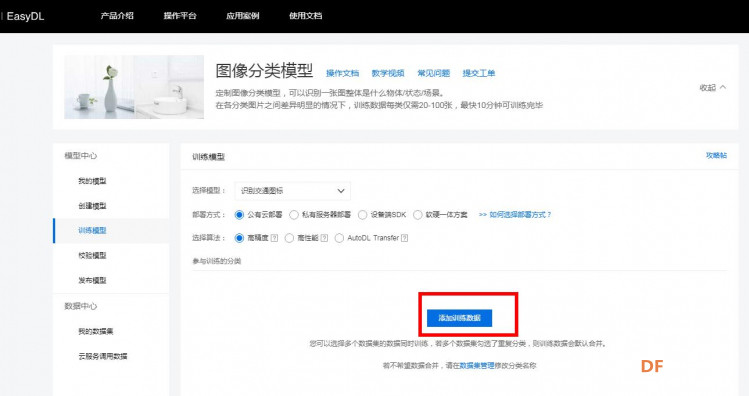The image size is (749, 396).
Task: Click the 高性能 help question-mark icon
Action: pyautogui.click(x=324, y=238)
